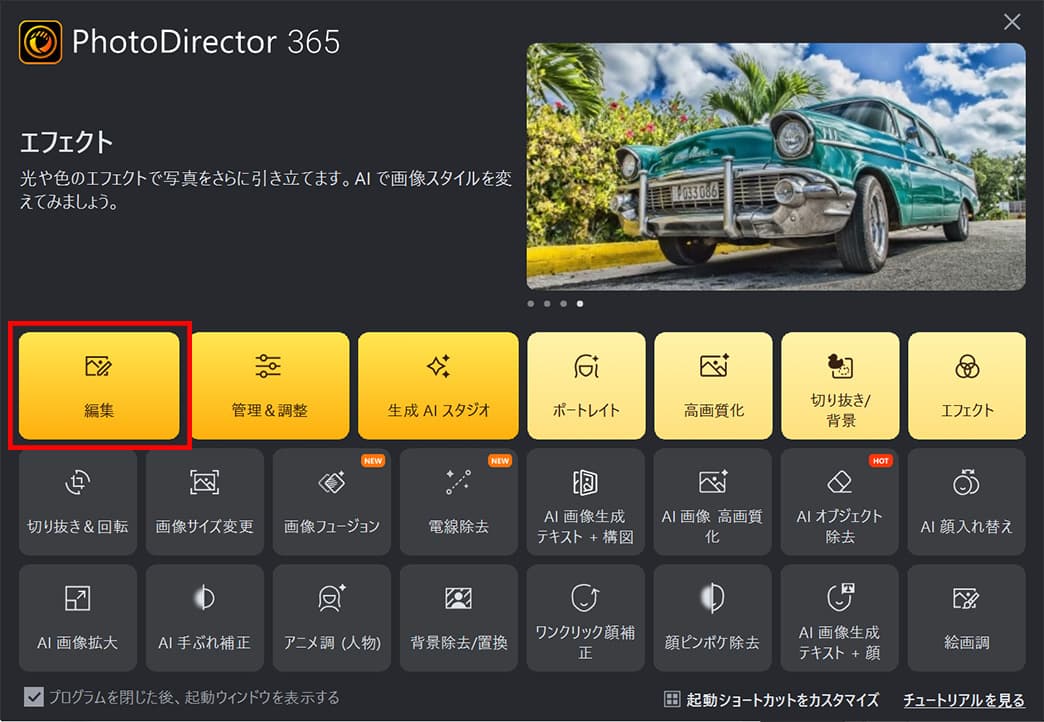Open the 切り抜き/背景 tool

(x=840, y=386)
